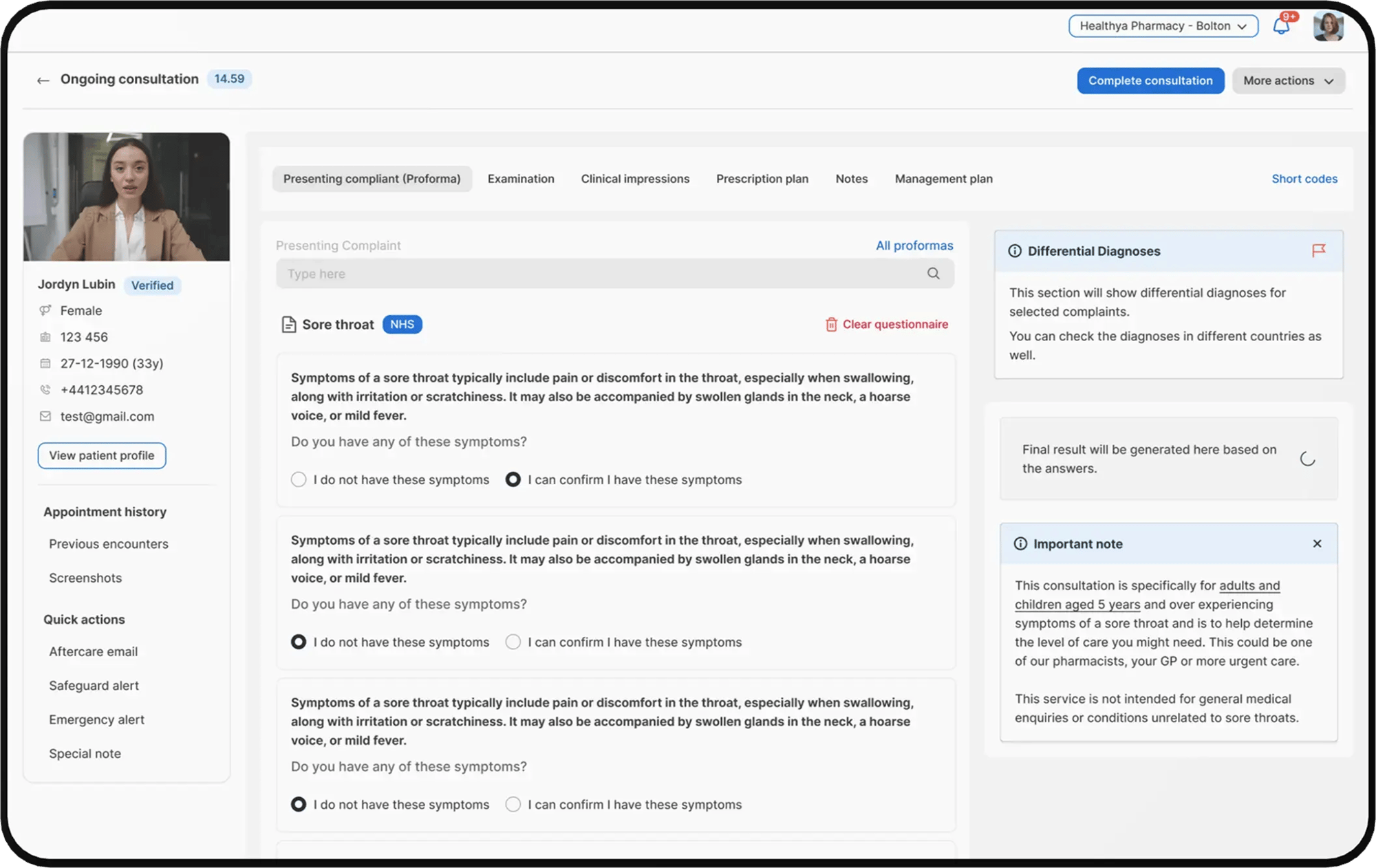Click the flag icon in Differential Diagnoses
The height and width of the screenshot is (868, 1376).
1318,250
